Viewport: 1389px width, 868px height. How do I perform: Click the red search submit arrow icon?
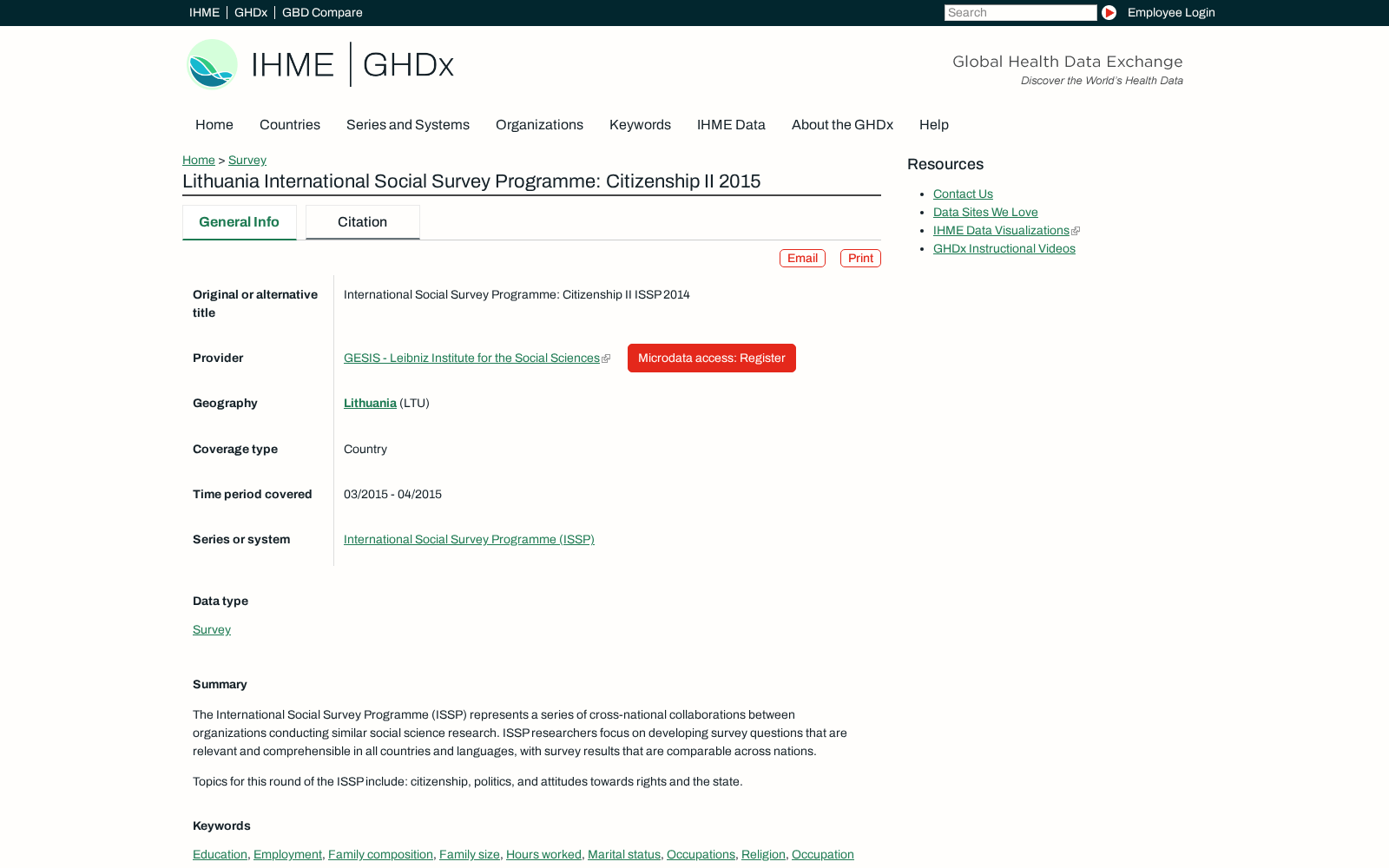coord(1109,12)
